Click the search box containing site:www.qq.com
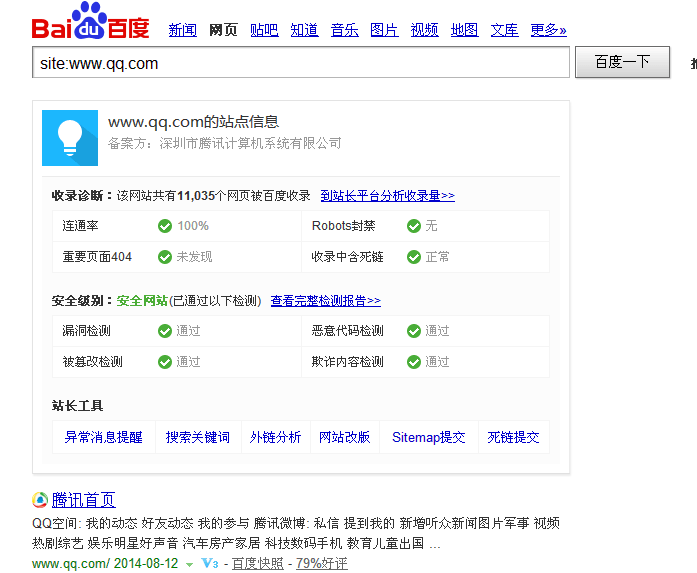This screenshot has height=573, width=697. click(300, 63)
